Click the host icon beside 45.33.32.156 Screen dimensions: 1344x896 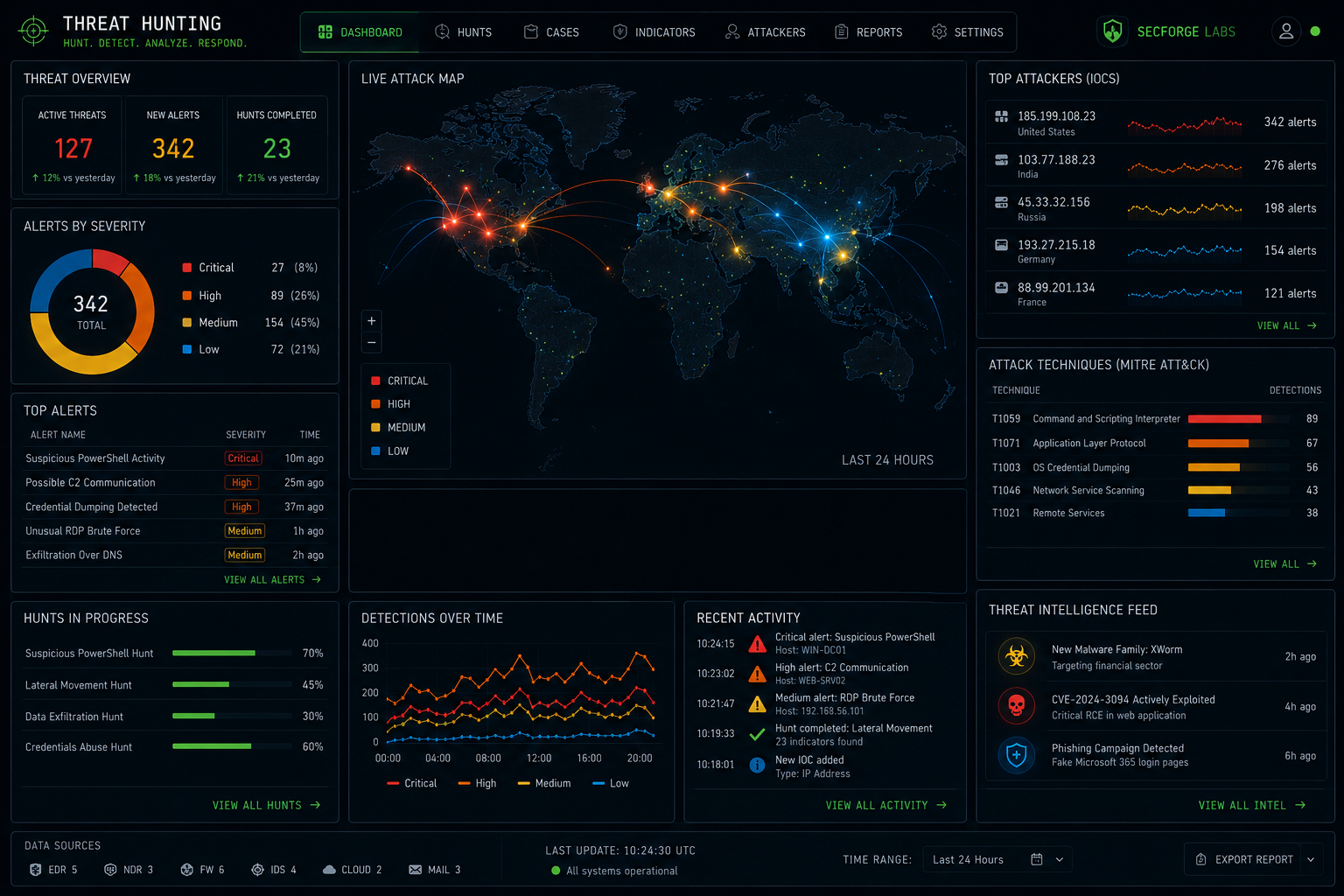[1001, 202]
